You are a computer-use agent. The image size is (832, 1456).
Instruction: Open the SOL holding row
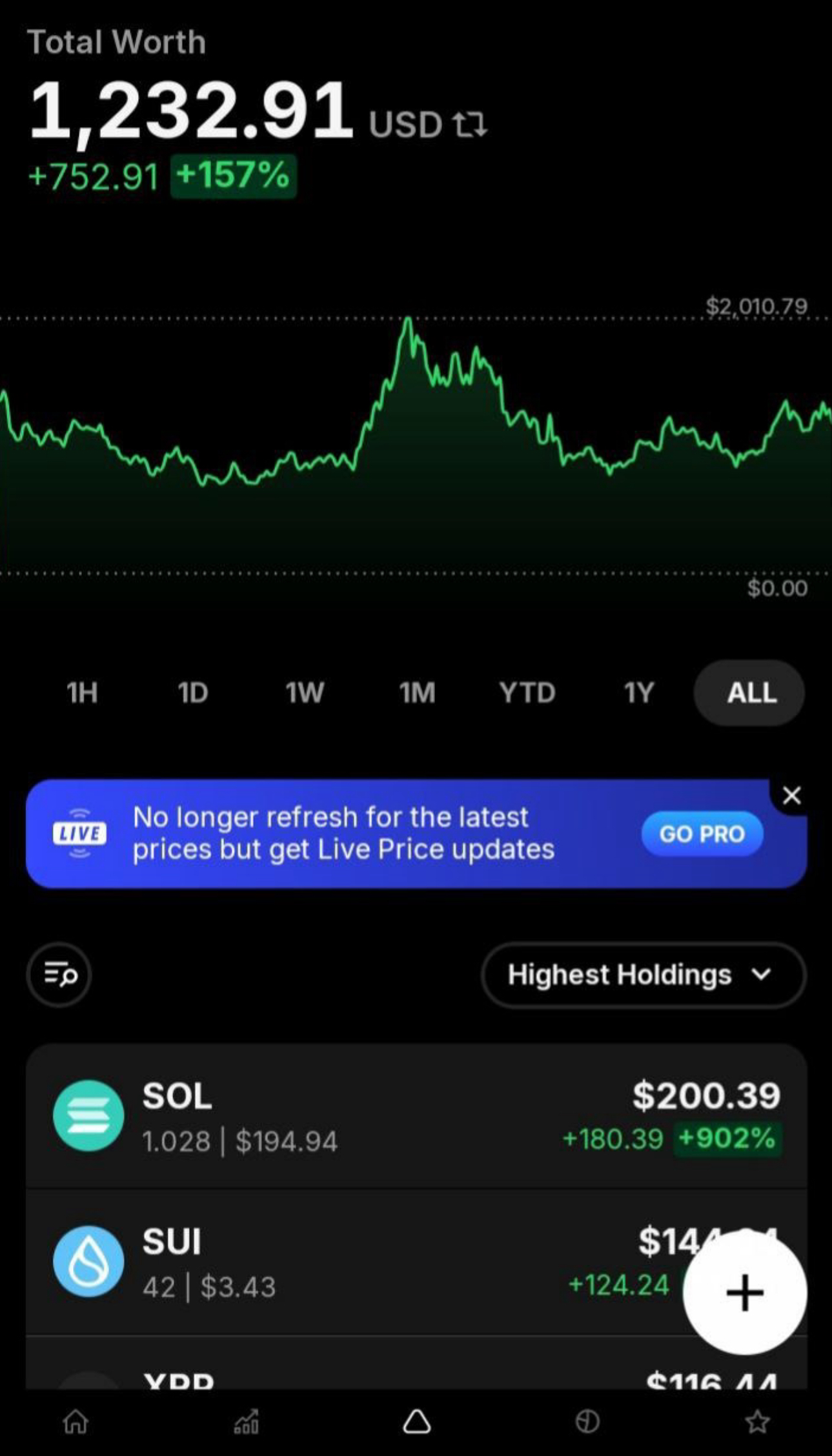[x=416, y=1116]
